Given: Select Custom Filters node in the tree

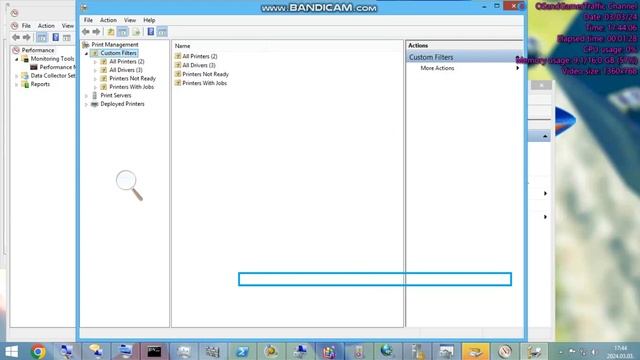Looking at the screenshot, I should click(118, 53).
